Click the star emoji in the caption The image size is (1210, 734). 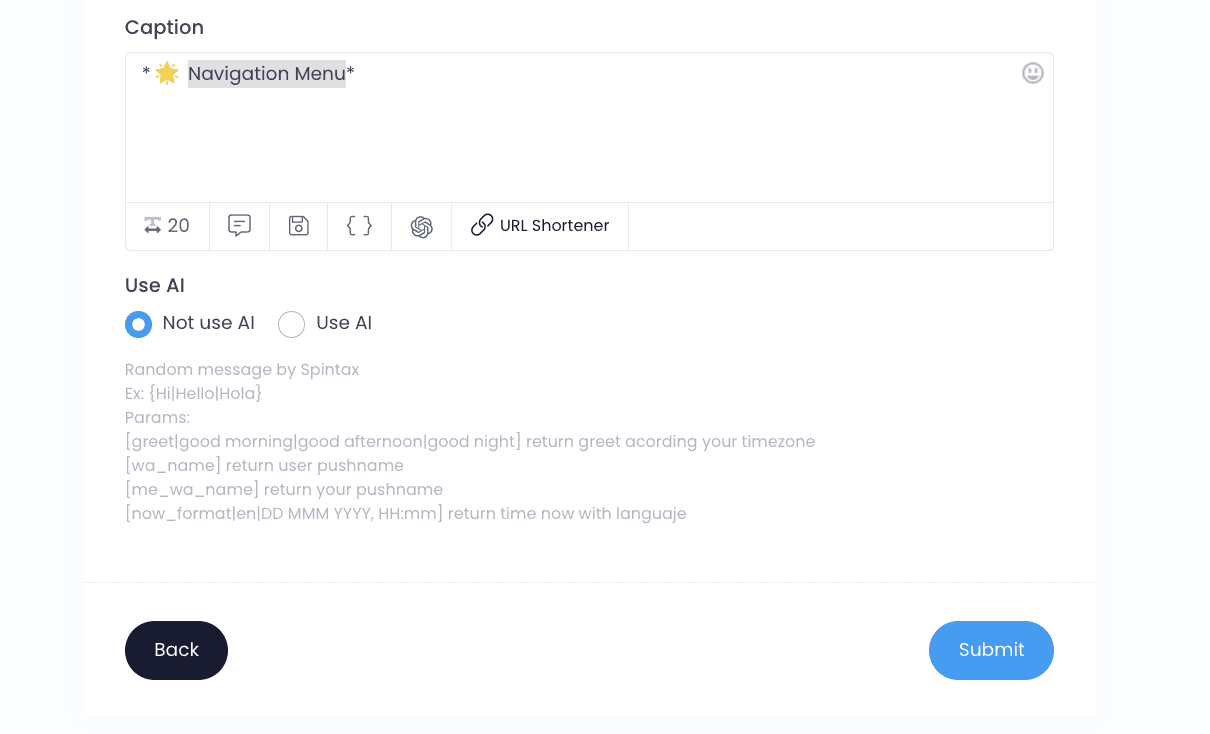[167, 73]
